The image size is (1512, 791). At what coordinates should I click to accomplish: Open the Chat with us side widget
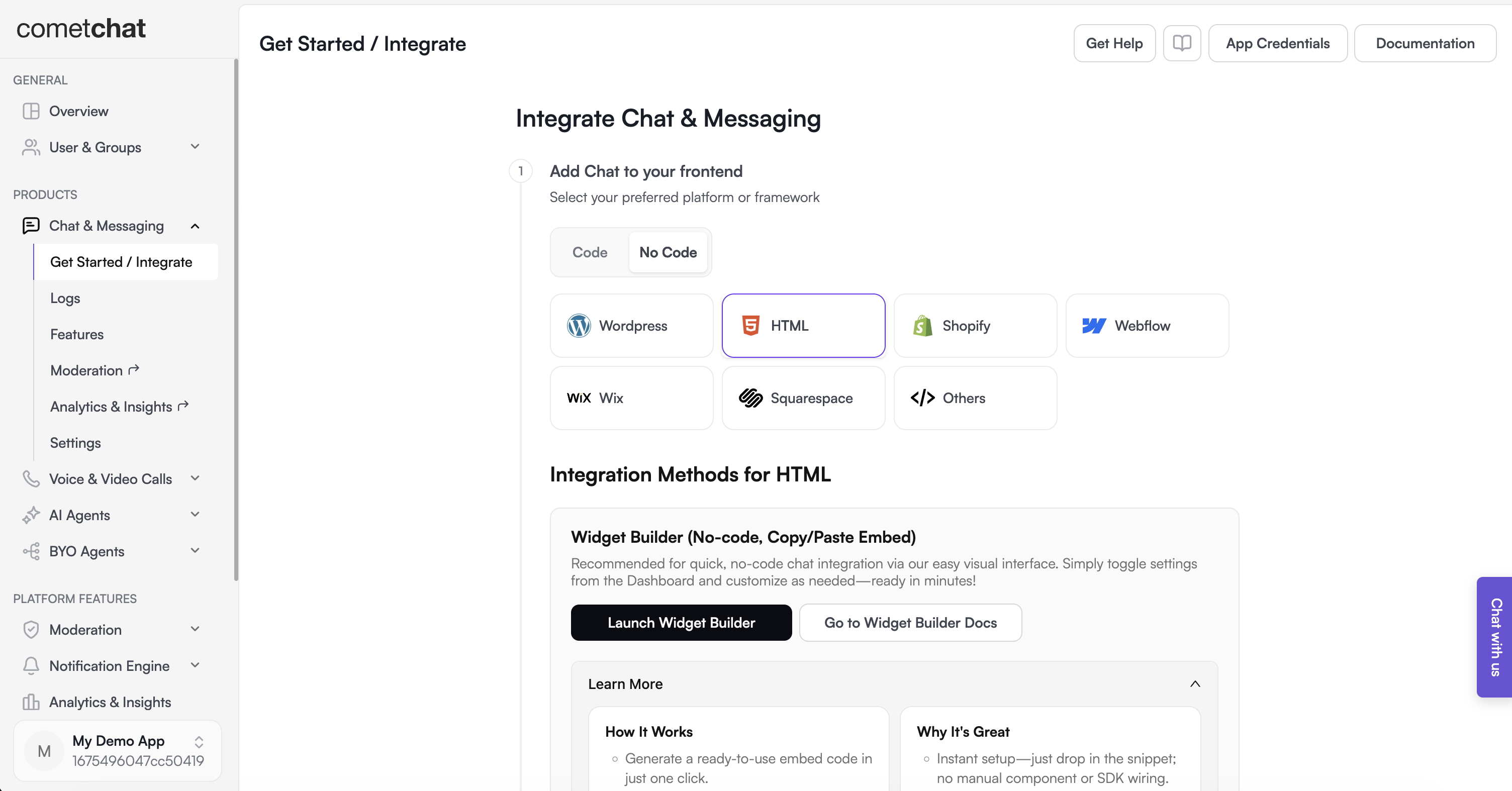[1495, 637]
